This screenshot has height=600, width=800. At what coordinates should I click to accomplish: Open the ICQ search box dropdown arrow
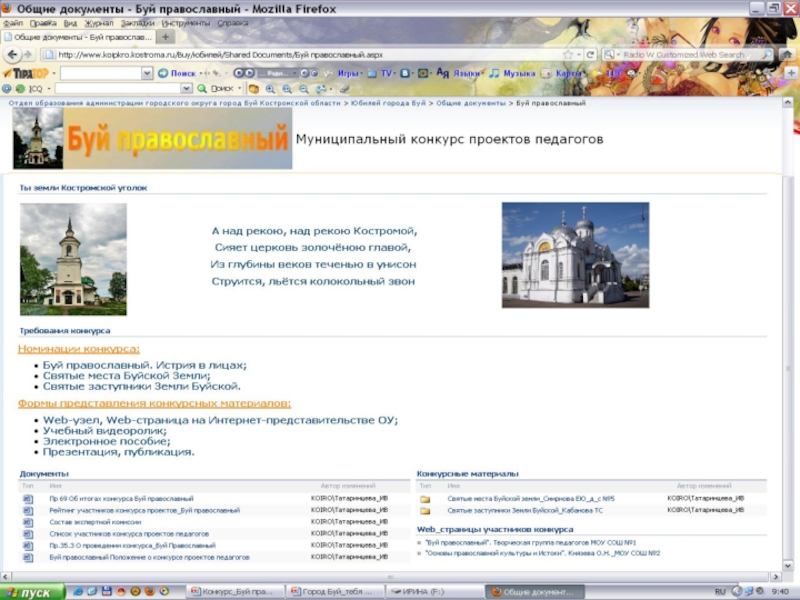click(x=186, y=88)
